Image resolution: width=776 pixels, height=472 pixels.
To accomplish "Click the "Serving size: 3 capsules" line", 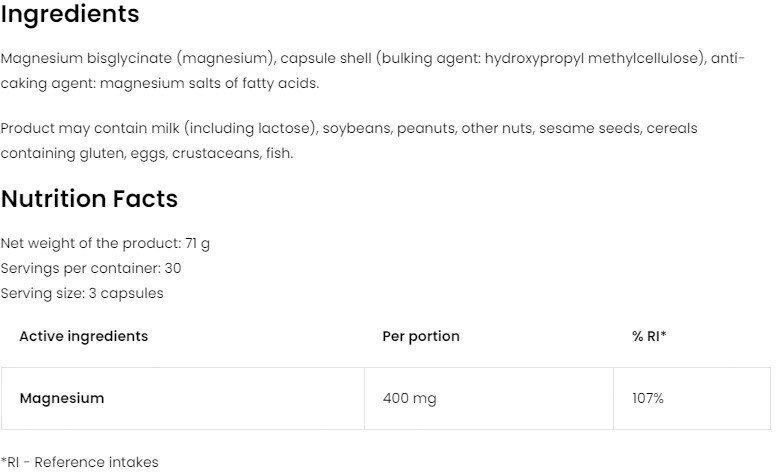I will (82, 293).
